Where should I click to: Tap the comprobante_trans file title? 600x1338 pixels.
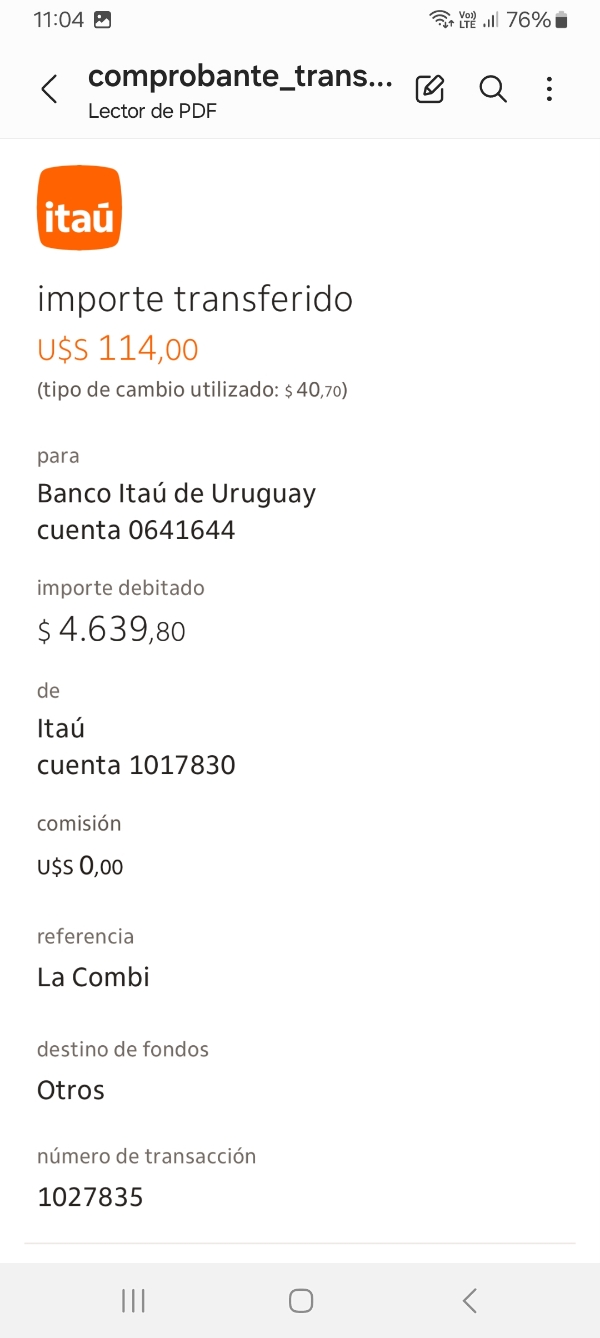click(240, 76)
